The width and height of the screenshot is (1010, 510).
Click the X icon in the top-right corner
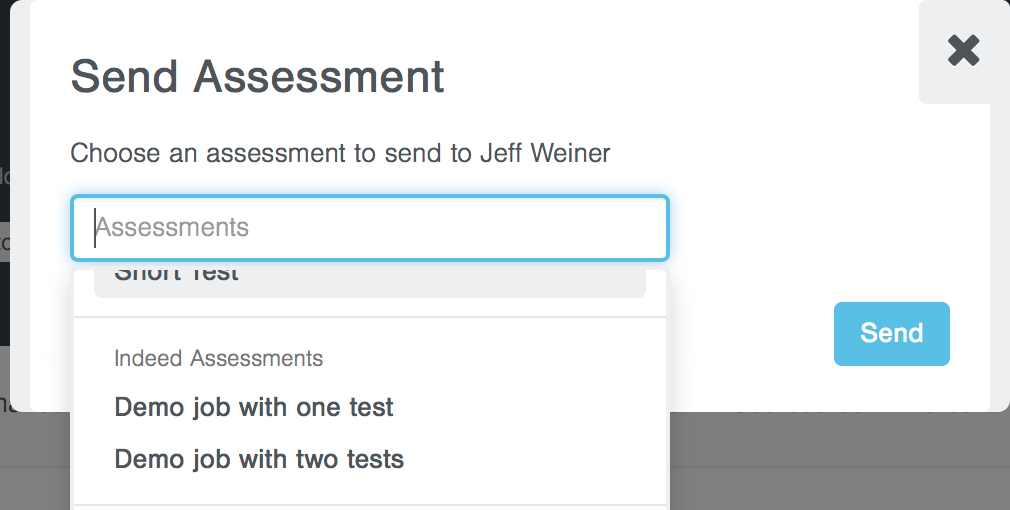pos(963,51)
